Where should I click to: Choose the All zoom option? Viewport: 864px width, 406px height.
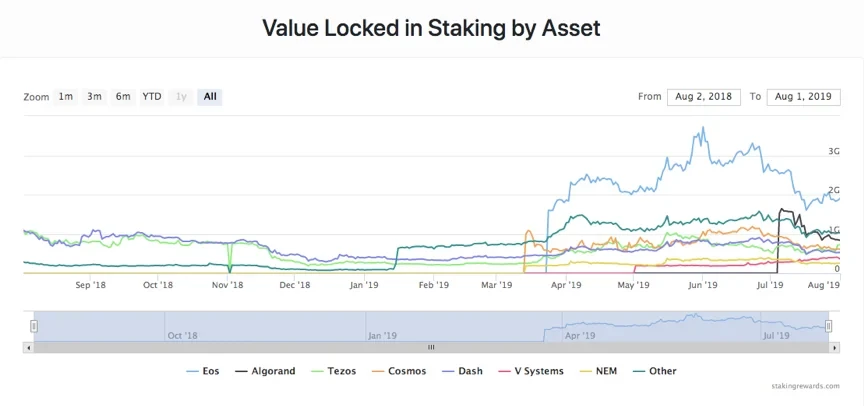pyautogui.click(x=210, y=97)
